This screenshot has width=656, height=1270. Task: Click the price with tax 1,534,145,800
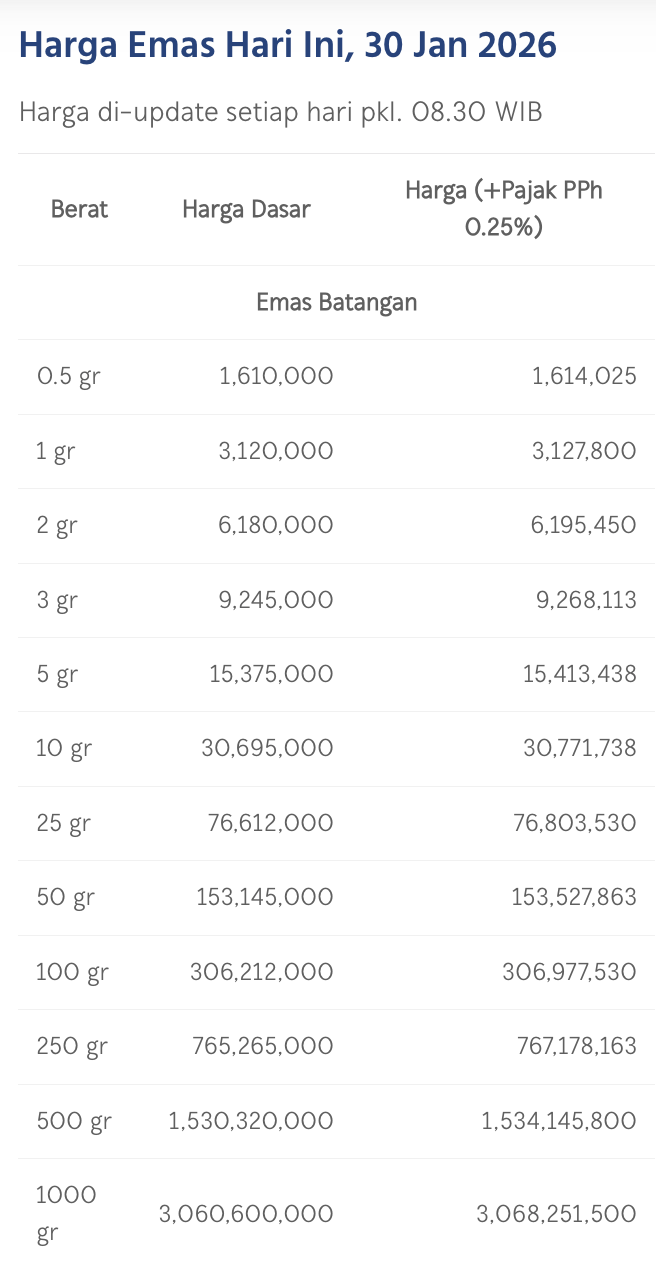point(558,1121)
